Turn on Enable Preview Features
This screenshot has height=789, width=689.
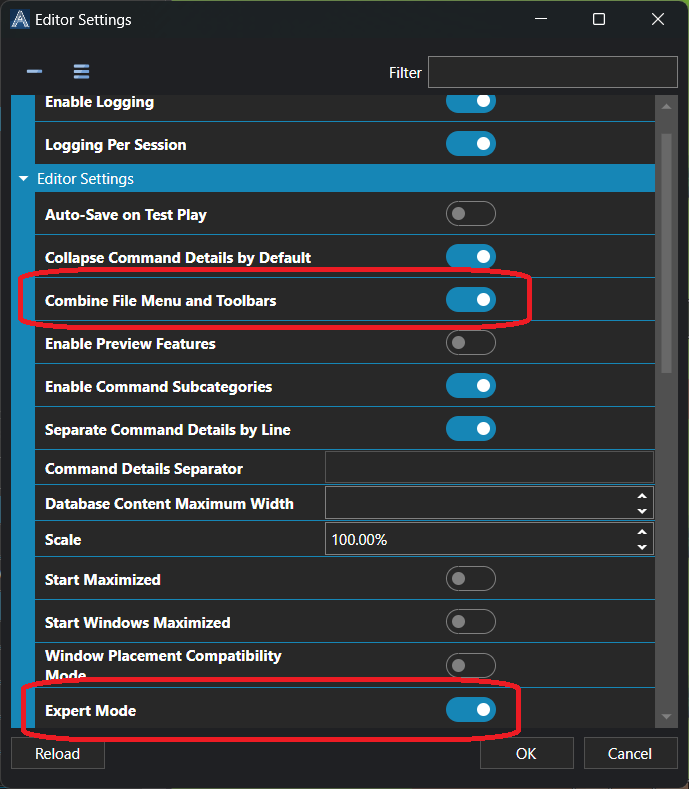click(470, 343)
